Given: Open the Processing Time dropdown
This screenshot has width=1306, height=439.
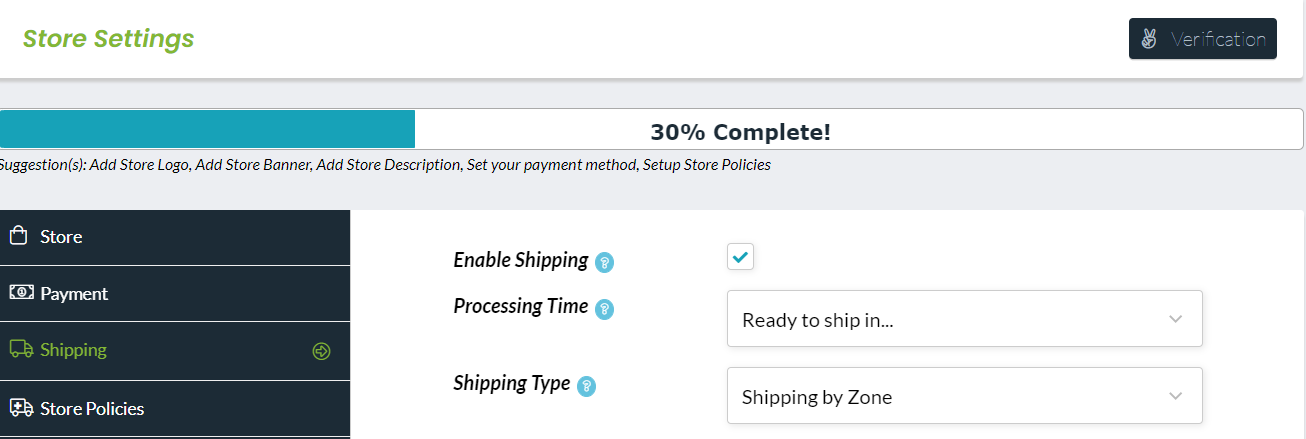Looking at the screenshot, I should click(x=964, y=319).
